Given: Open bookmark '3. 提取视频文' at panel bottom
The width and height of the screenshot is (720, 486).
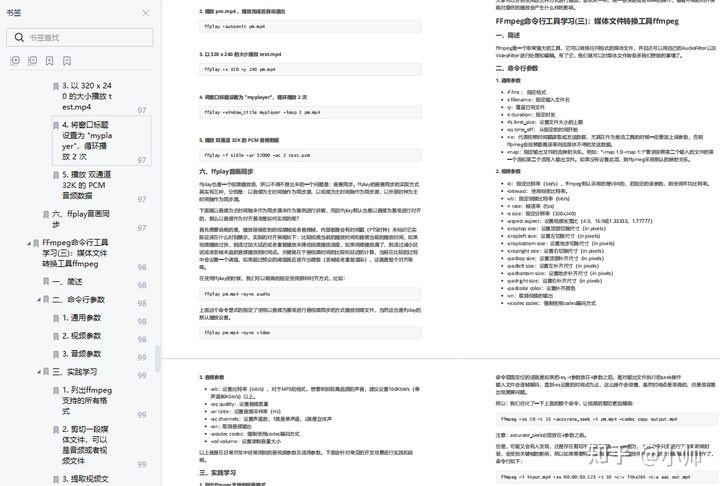Looking at the screenshot, I should [85, 479].
